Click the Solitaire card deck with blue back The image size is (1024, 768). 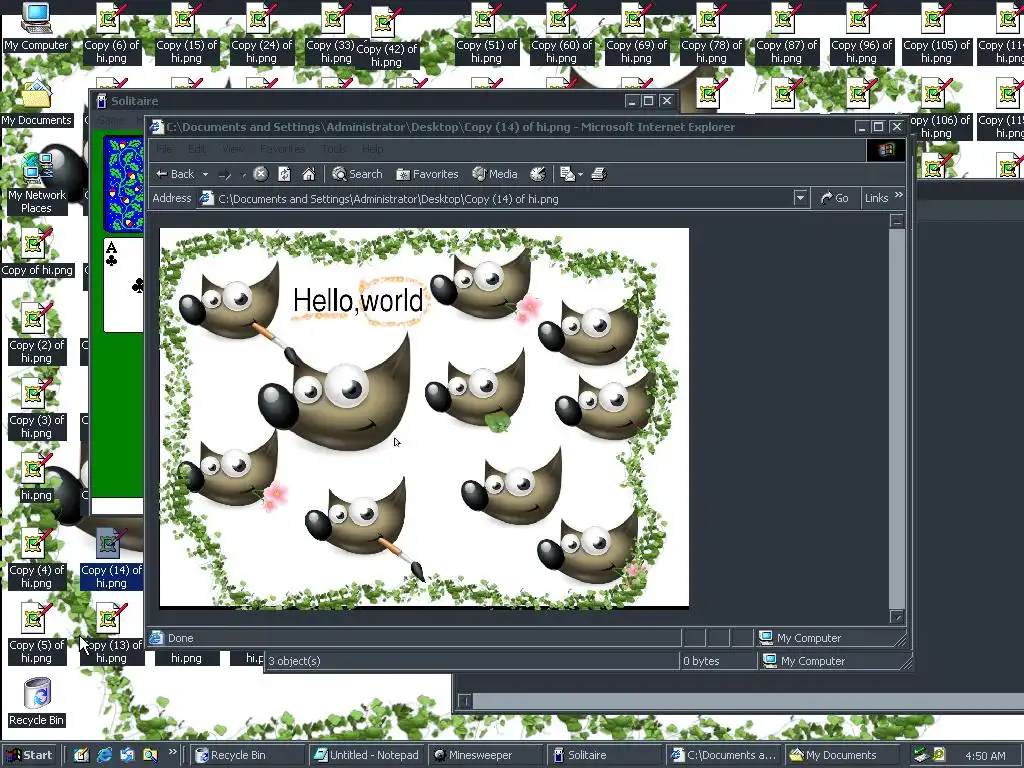123,184
